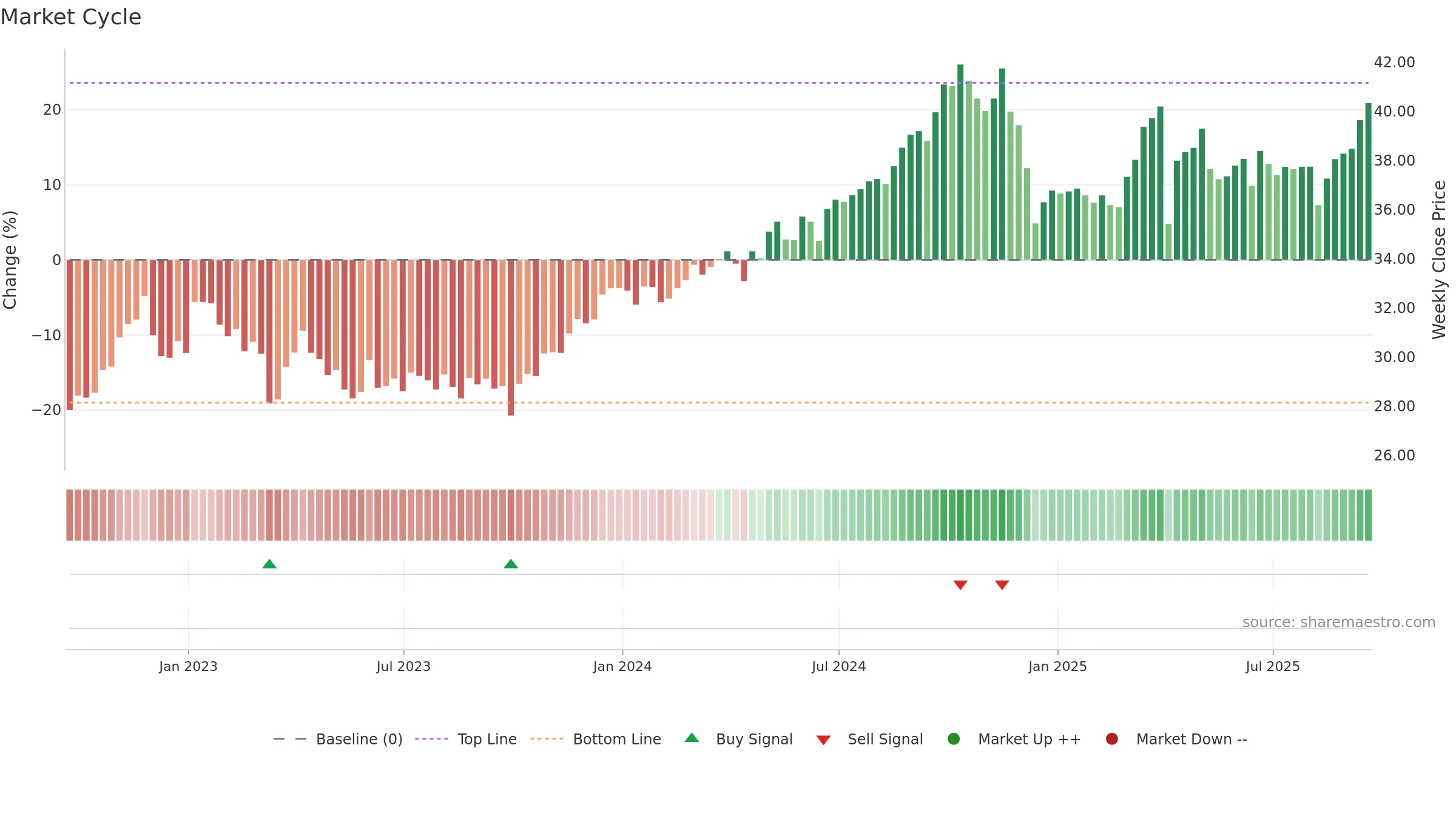Click the source: sharemaestro.com text
1456x819 pixels.
coord(1339,622)
